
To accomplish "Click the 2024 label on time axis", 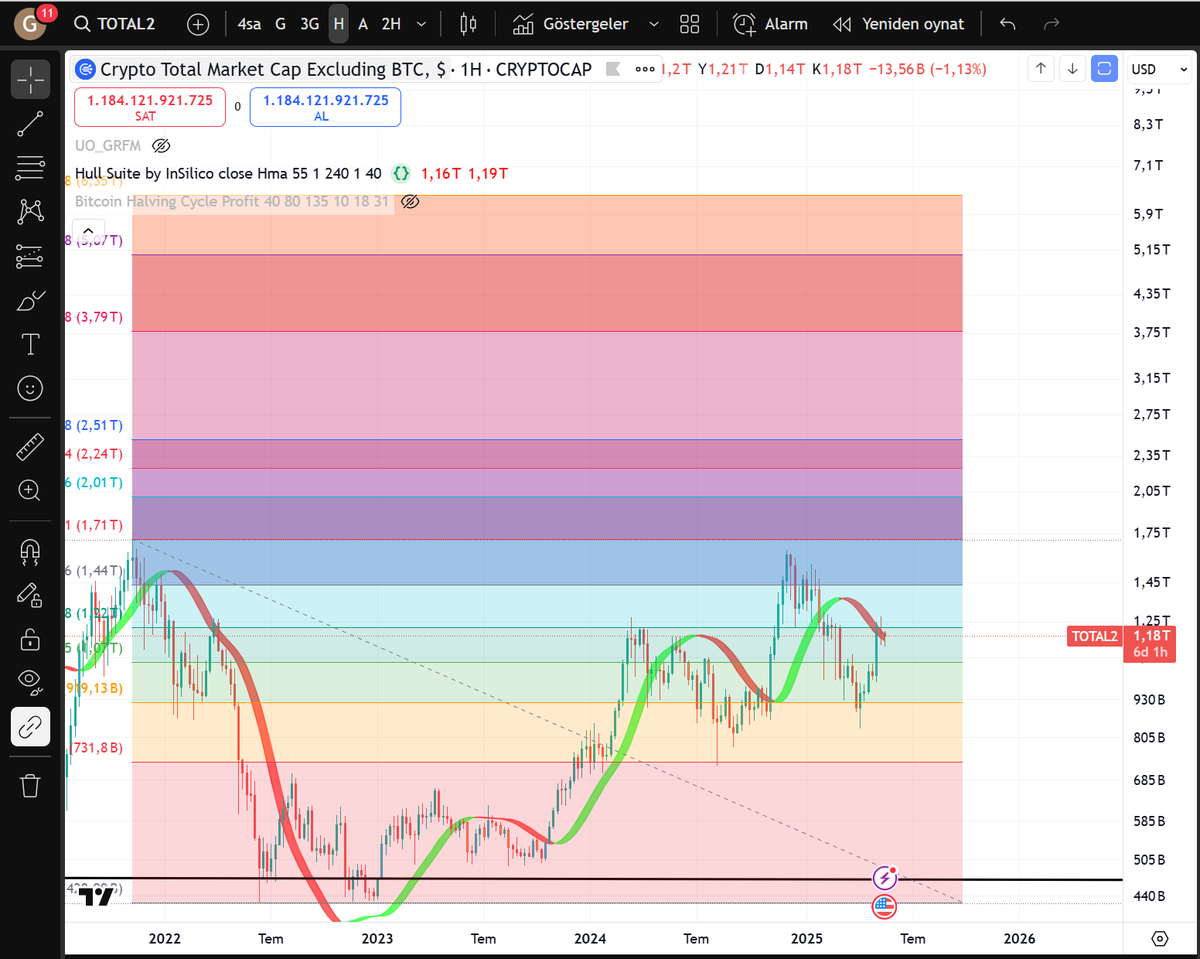I will pos(590,939).
